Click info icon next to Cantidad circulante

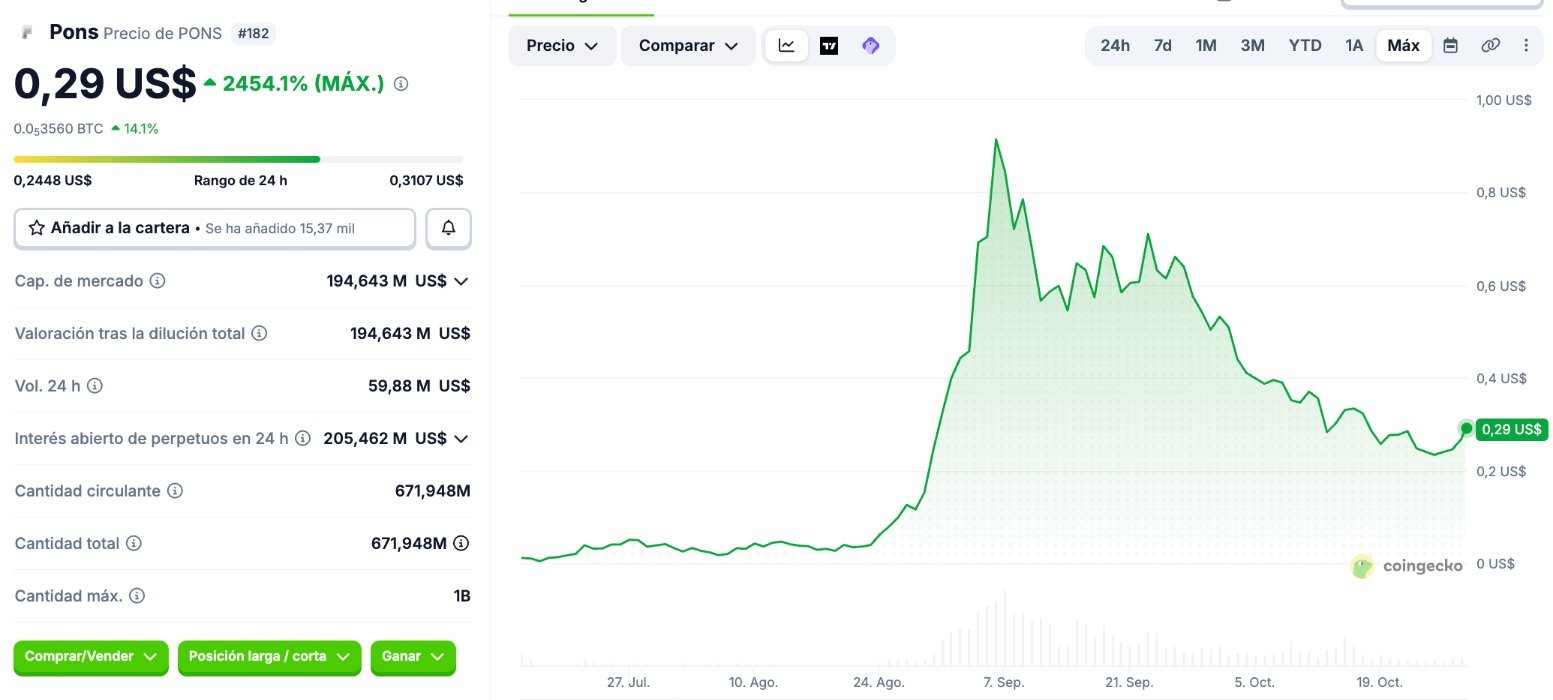[x=174, y=491]
